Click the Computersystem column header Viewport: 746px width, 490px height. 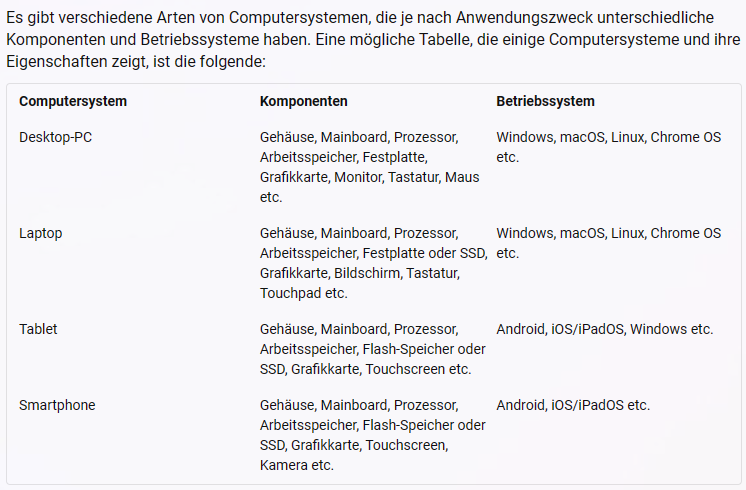[x=73, y=101]
